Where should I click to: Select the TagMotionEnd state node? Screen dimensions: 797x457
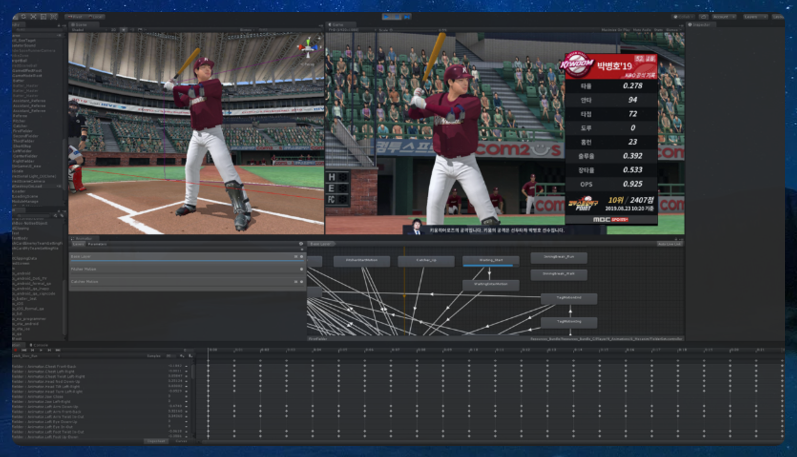pos(569,298)
